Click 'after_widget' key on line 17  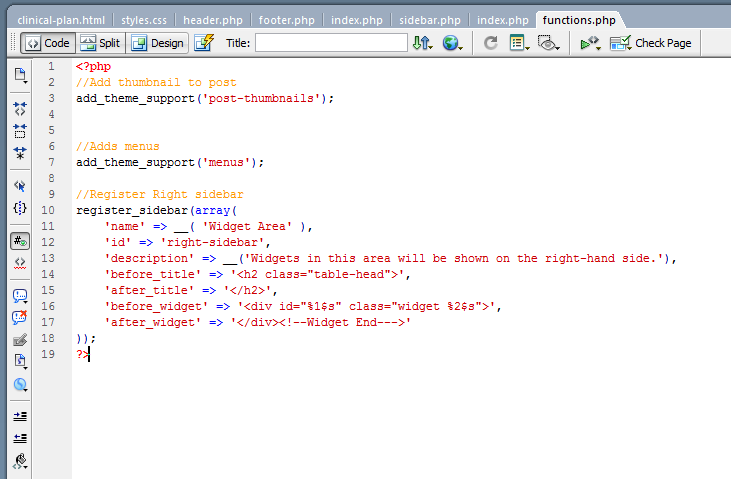pos(153,322)
